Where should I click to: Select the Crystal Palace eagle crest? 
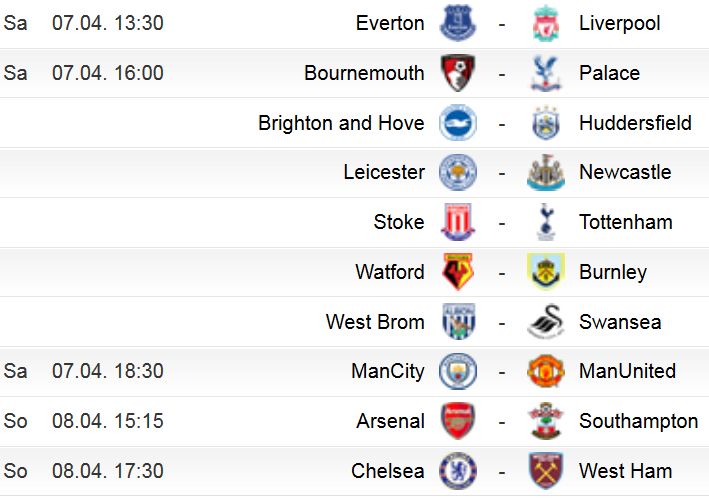coord(546,73)
